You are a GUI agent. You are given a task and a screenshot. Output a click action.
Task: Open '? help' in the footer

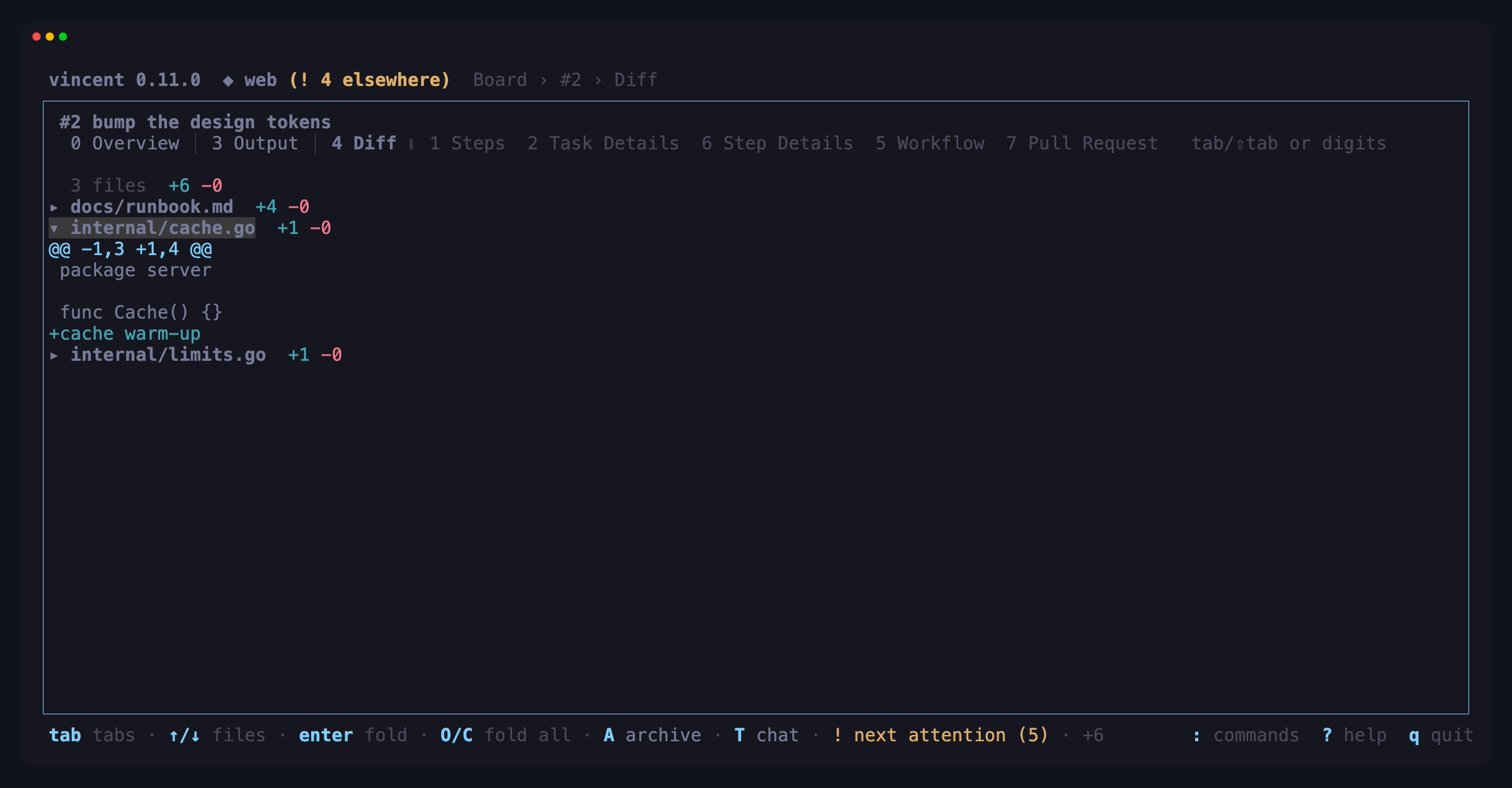coord(1354,736)
